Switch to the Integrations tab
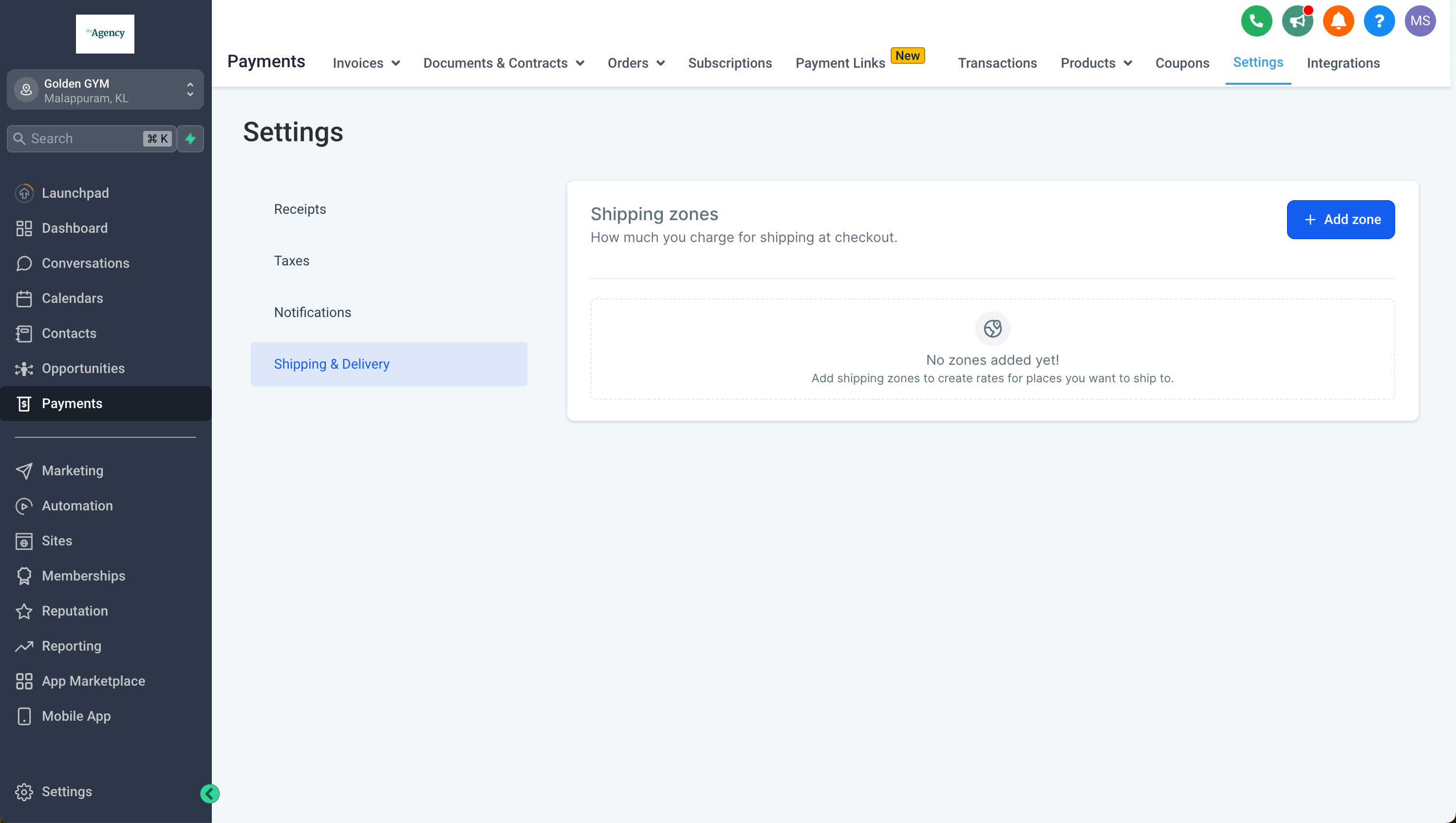This screenshot has width=1456, height=823. pyautogui.click(x=1343, y=63)
